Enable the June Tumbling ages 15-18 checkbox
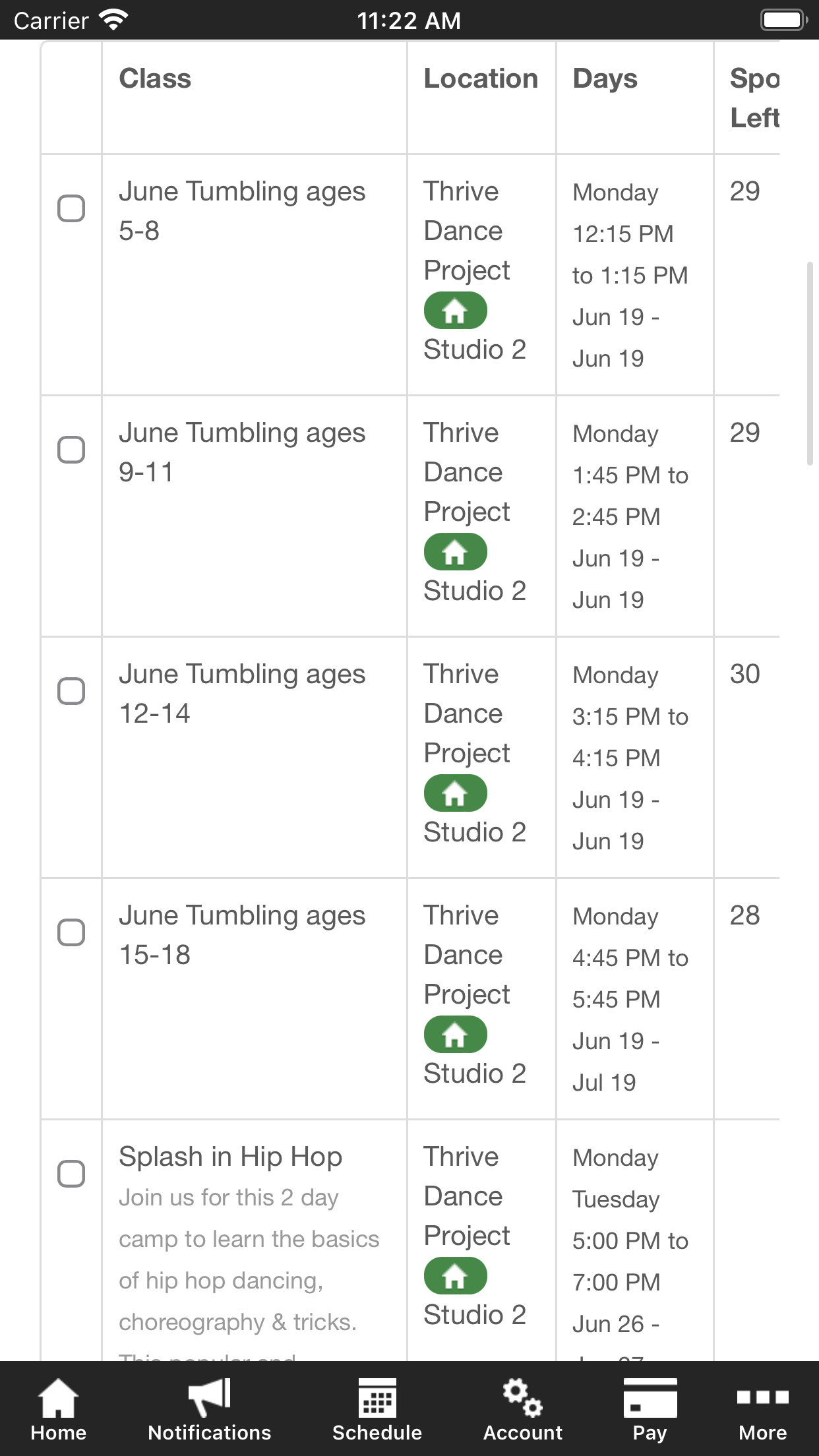The image size is (819, 1456). pyautogui.click(x=71, y=932)
